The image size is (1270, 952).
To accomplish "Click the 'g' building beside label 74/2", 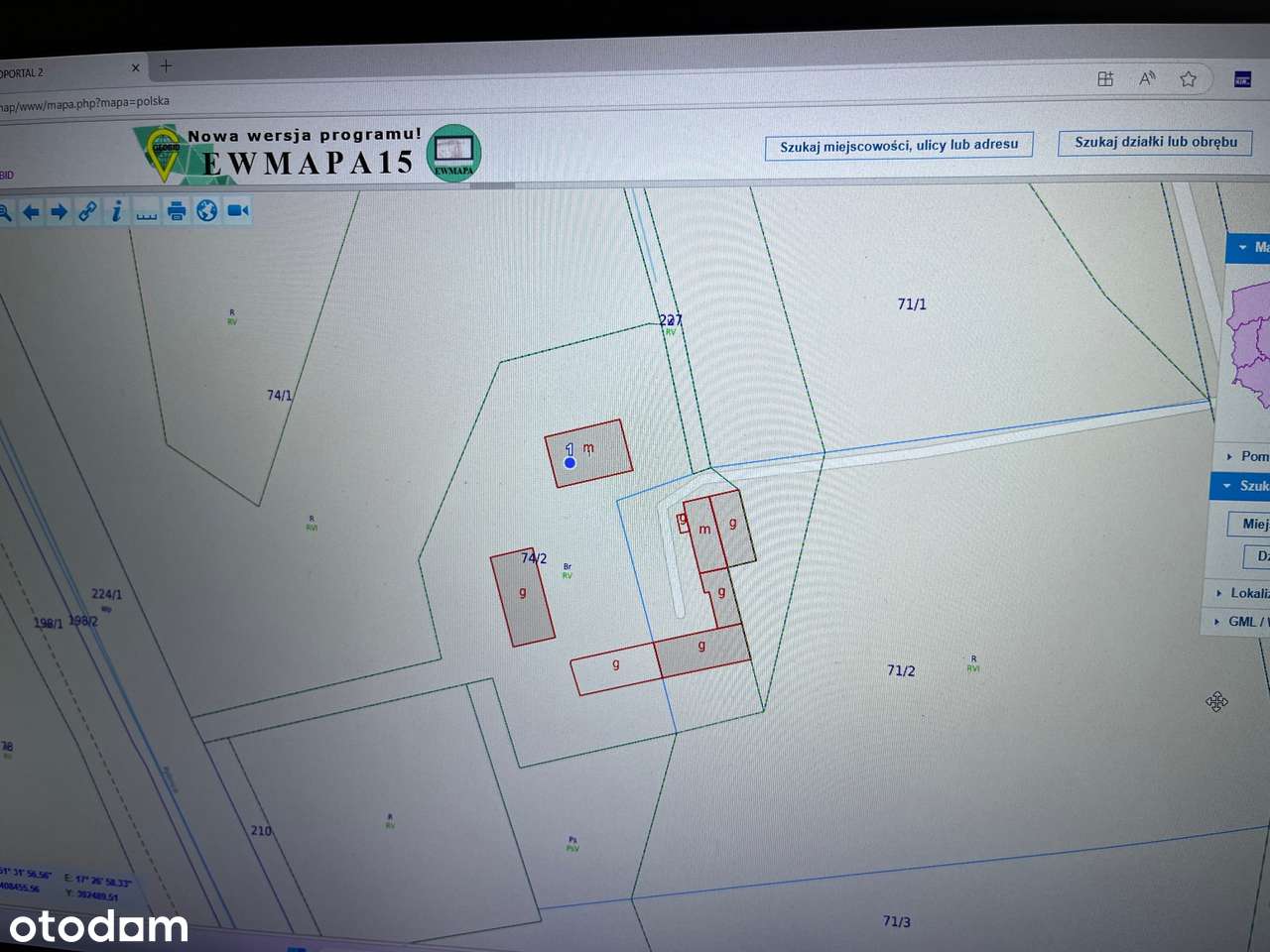I will (x=522, y=599).
